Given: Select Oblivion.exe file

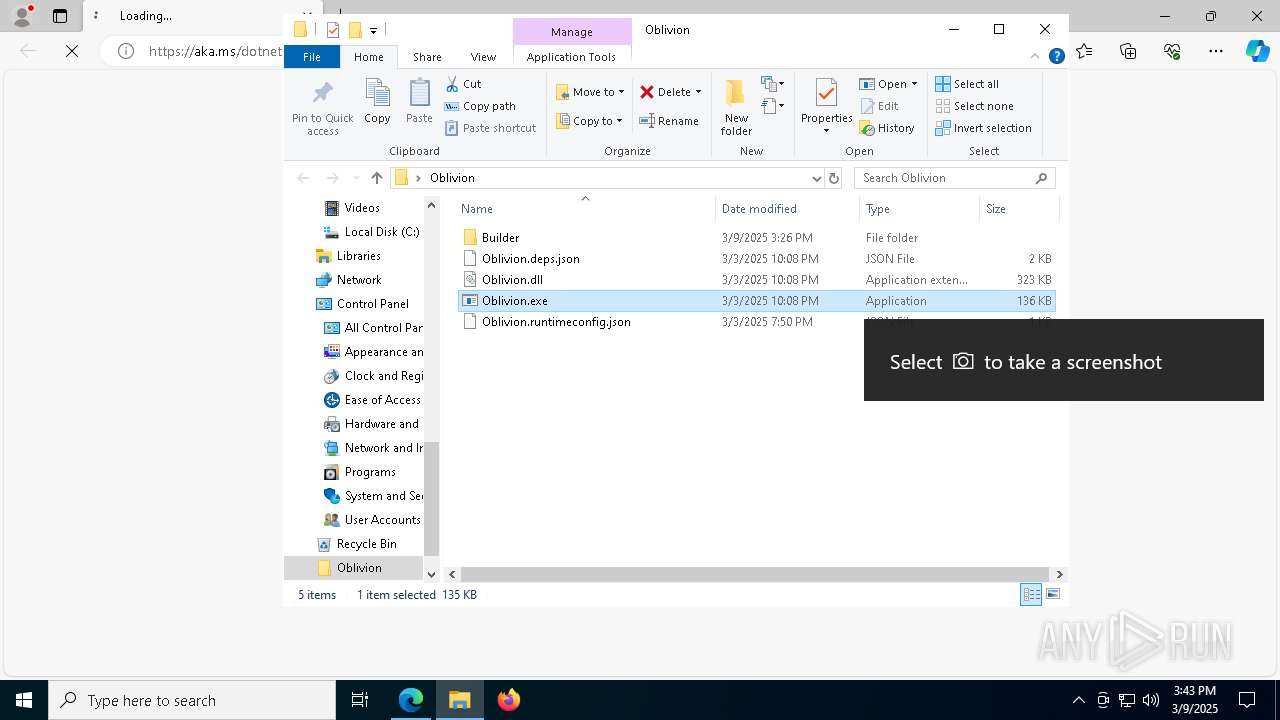Looking at the screenshot, I should click(x=756, y=301).
